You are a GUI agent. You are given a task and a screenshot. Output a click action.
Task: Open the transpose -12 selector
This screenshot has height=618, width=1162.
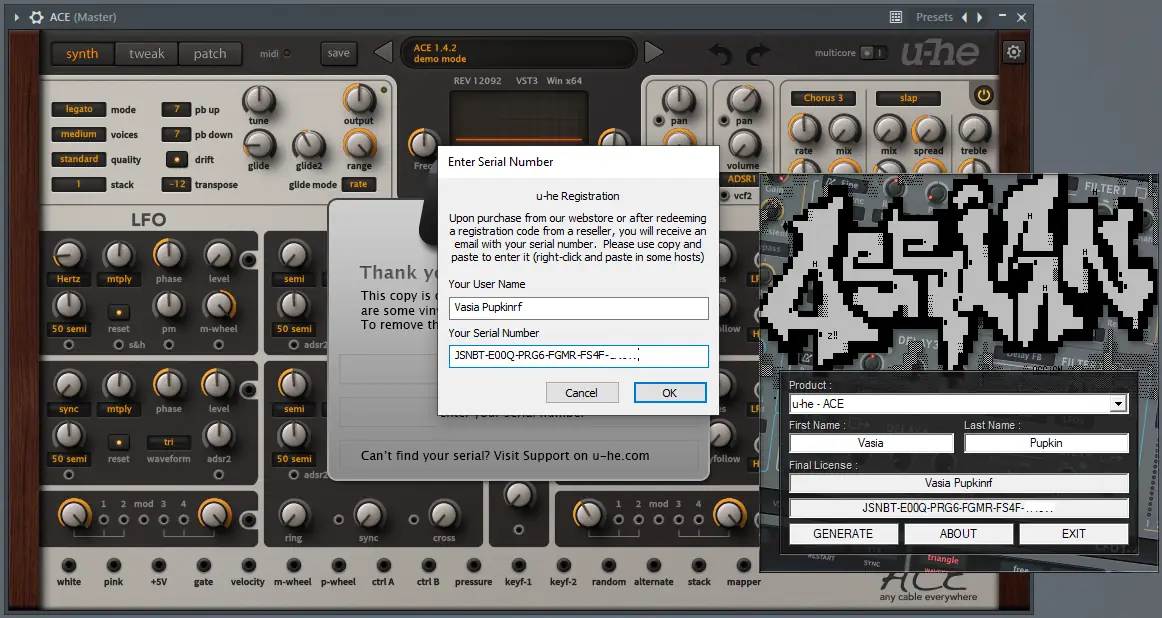[176, 185]
